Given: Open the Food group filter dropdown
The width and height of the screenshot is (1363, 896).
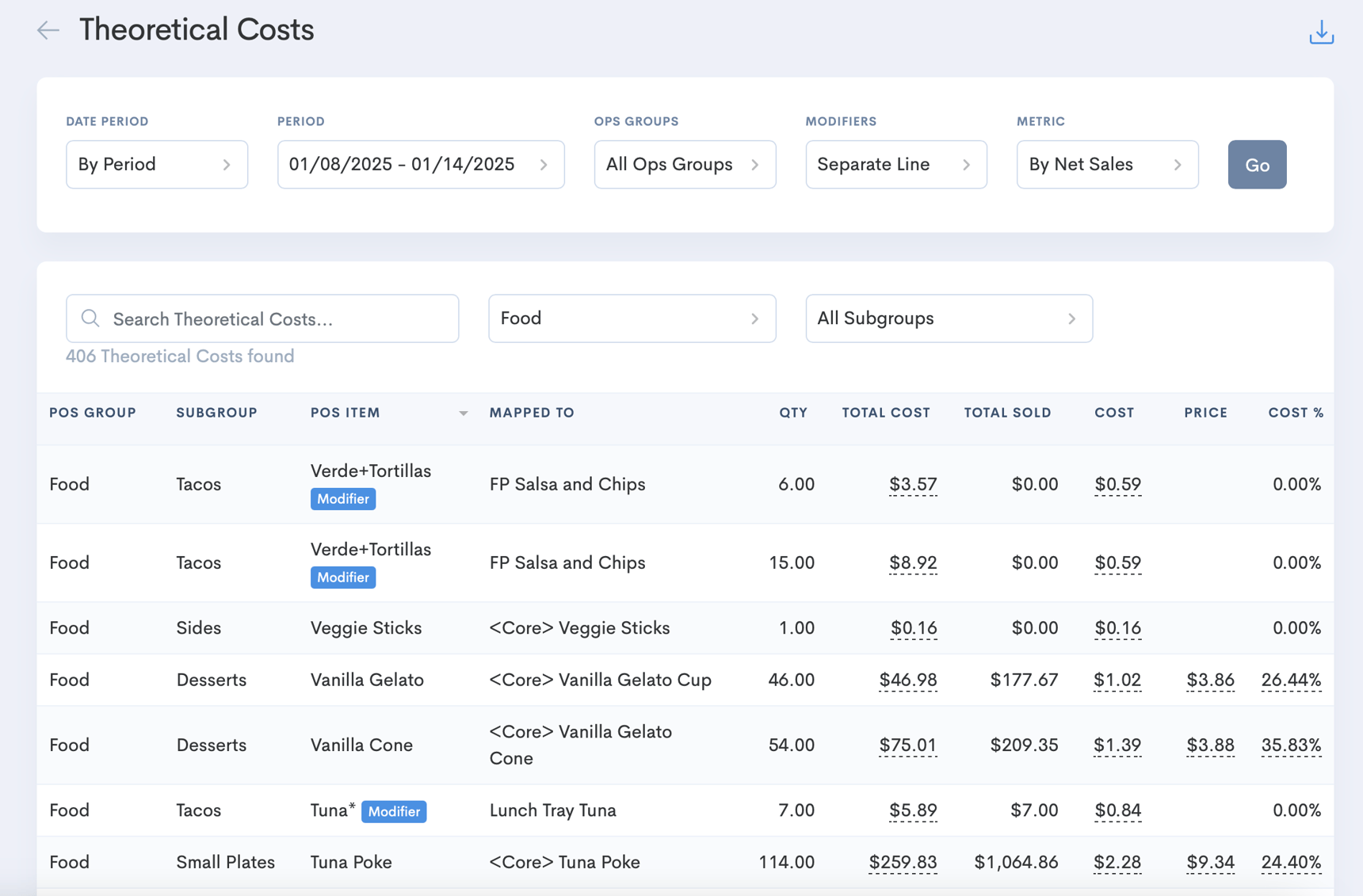Looking at the screenshot, I should tap(632, 318).
